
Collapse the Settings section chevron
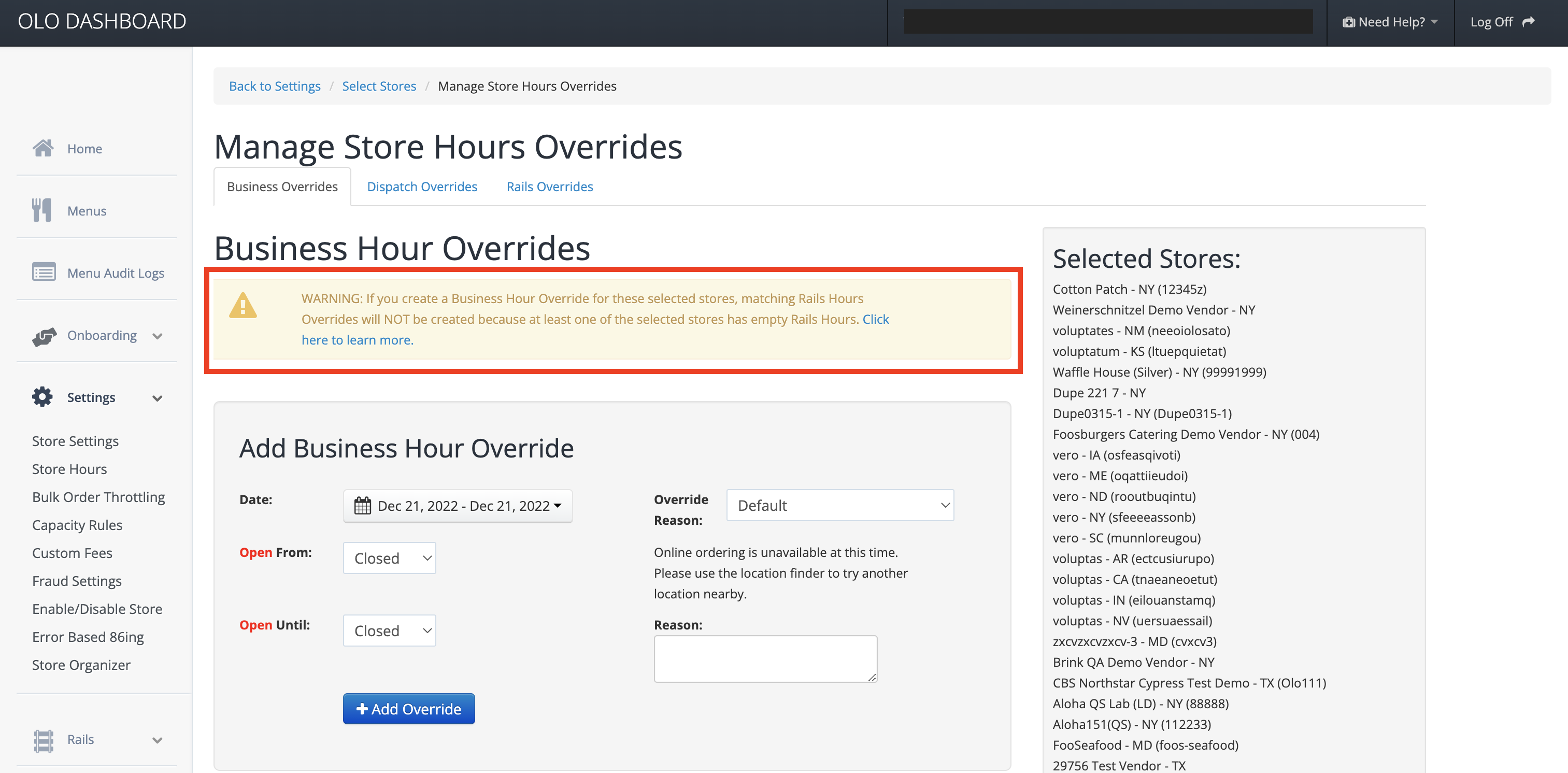click(158, 398)
